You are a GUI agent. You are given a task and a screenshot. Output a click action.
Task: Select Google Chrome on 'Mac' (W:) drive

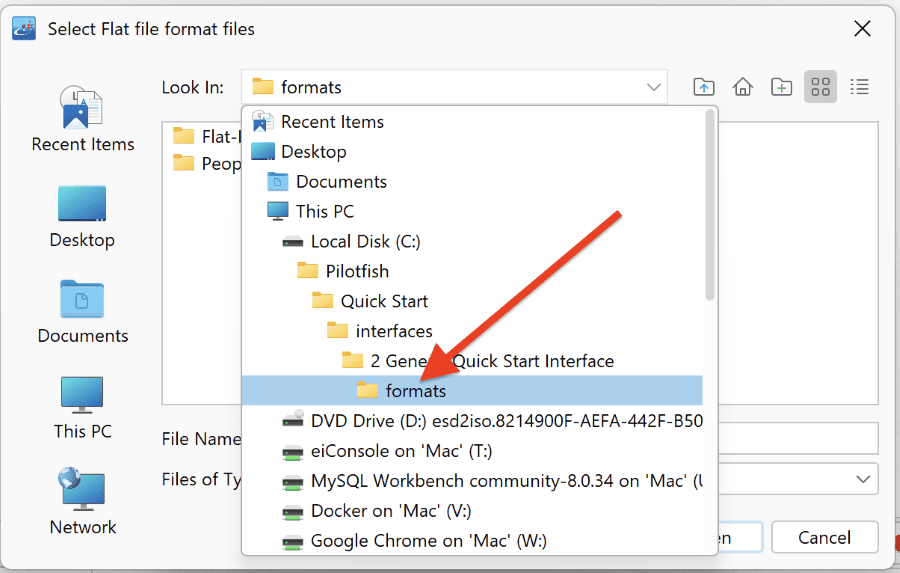click(x=472, y=540)
